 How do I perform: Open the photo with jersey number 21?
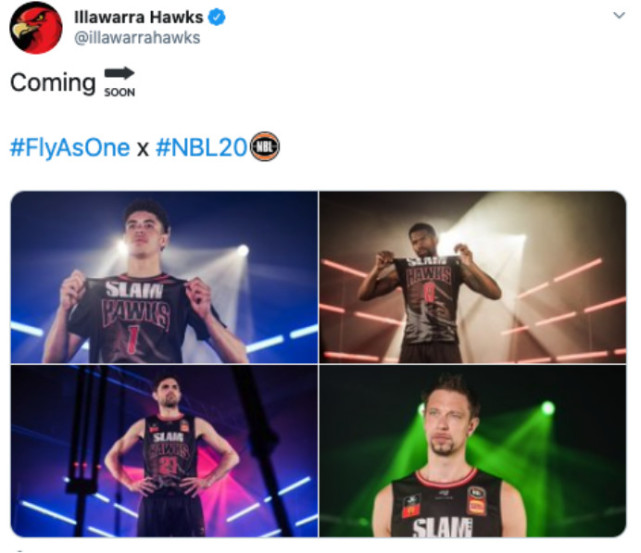pyautogui.click(x=164, y=451)
